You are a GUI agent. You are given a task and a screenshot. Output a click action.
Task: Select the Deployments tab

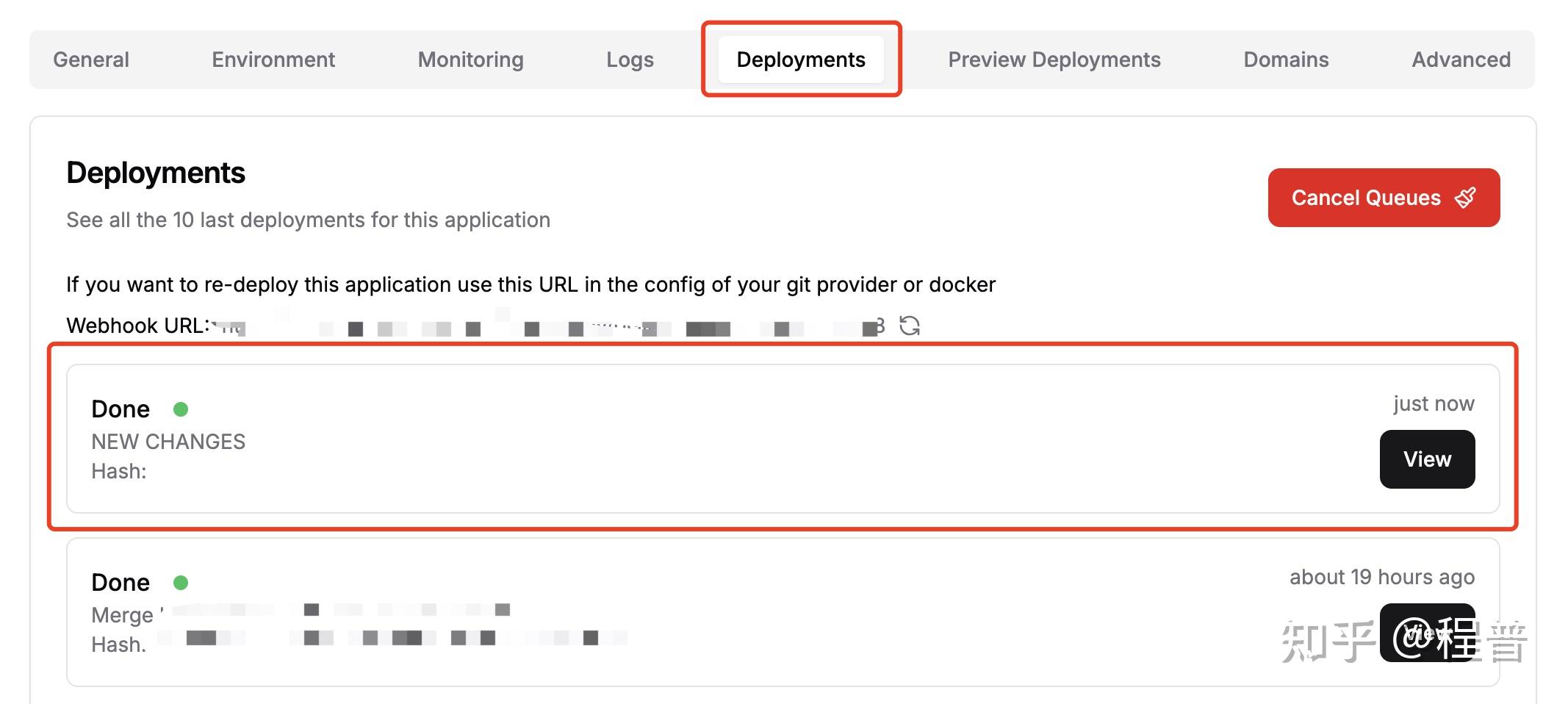click(801, 60)
